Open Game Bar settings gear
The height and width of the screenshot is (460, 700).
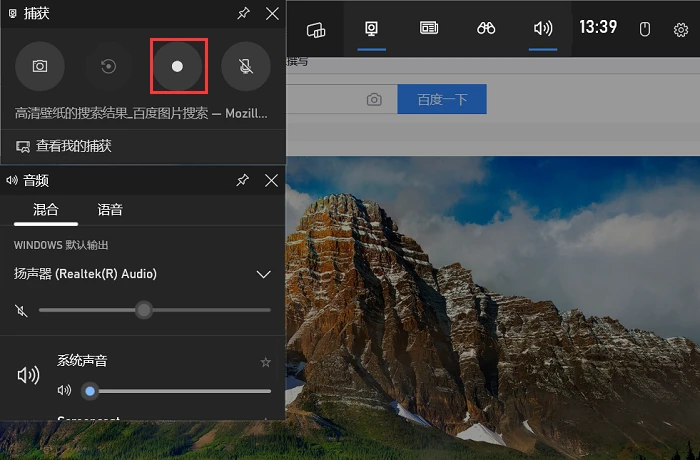[x=680, y=30]
